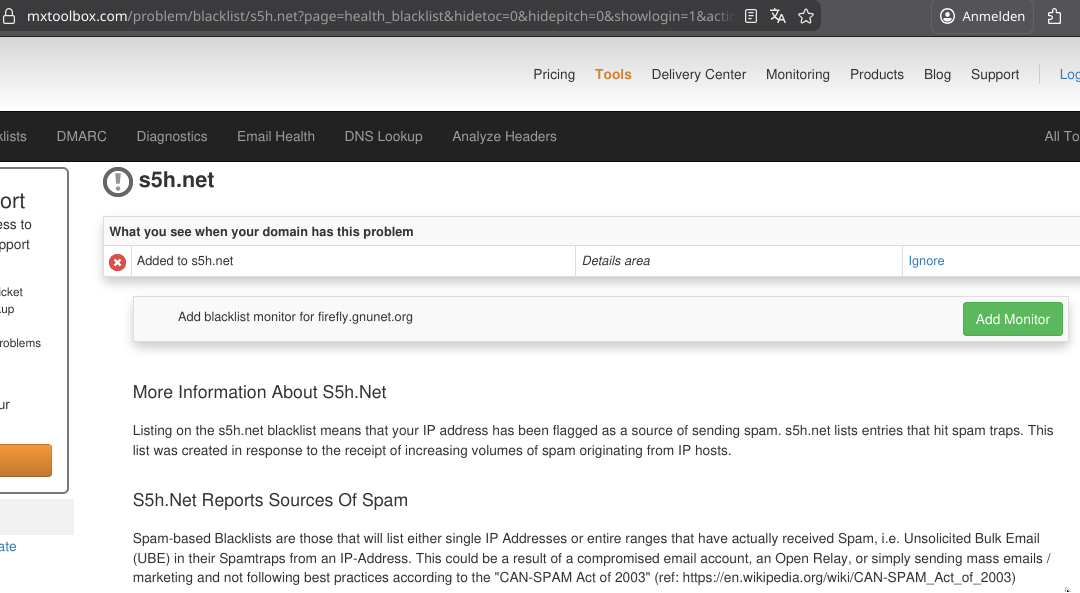Bookmark this page with the star icon
The image size is (1080, 593).
point(805,16)
